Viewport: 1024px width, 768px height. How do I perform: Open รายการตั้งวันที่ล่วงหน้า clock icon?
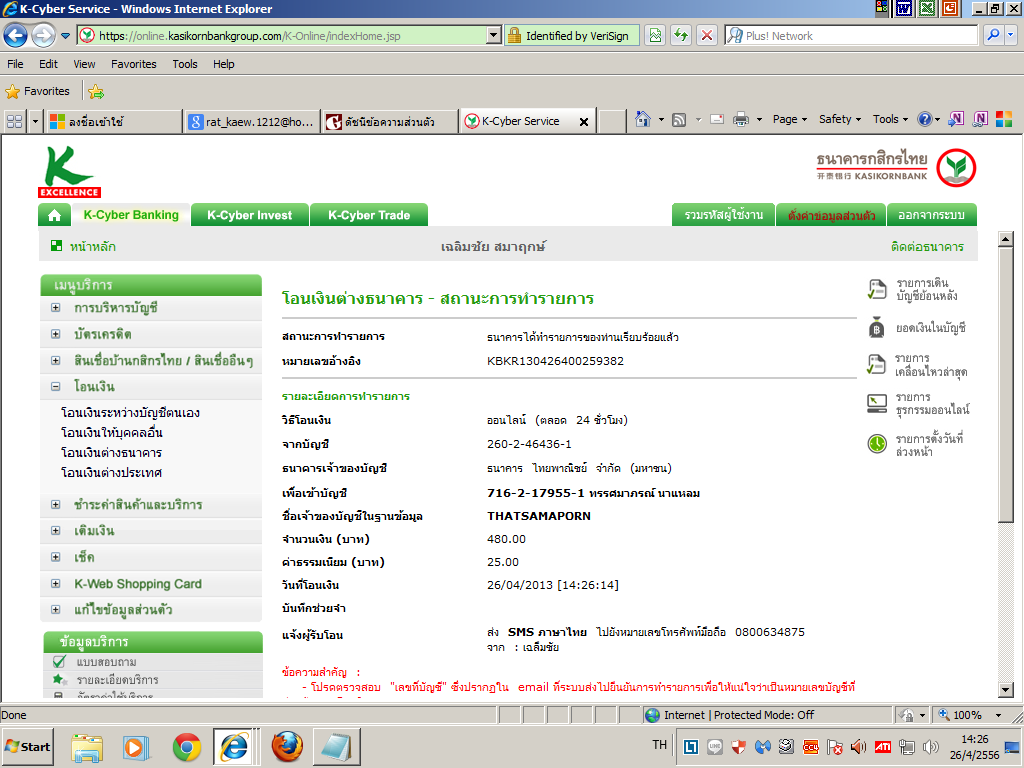[x=876, y=444]
